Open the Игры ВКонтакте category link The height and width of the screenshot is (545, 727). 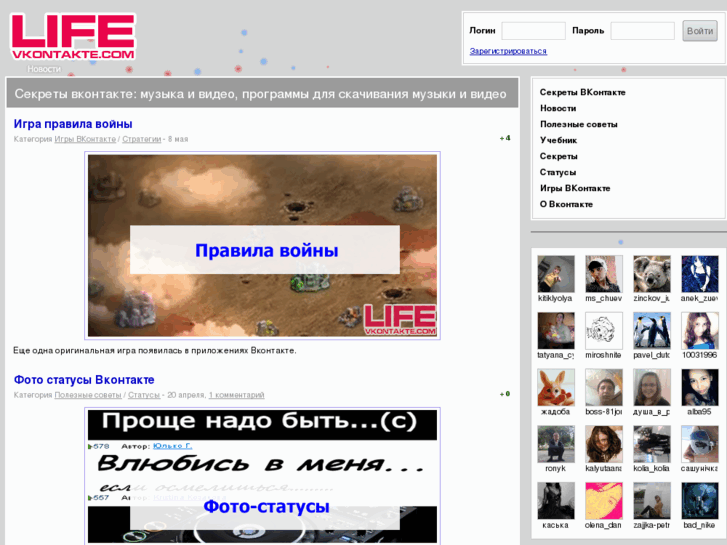click(x=85, y=139)
